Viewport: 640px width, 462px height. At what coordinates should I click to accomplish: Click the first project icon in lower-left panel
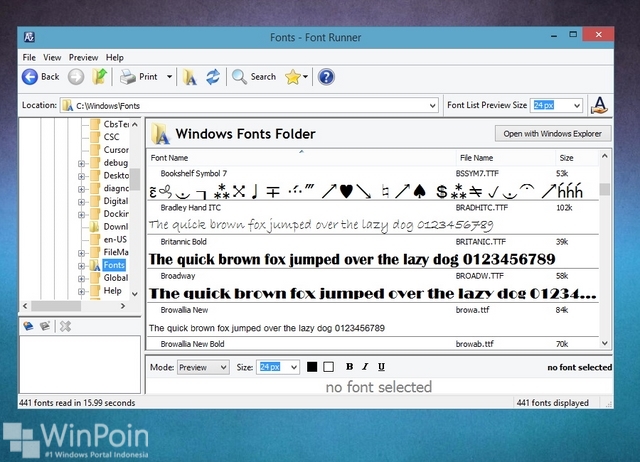coord(28,326)
